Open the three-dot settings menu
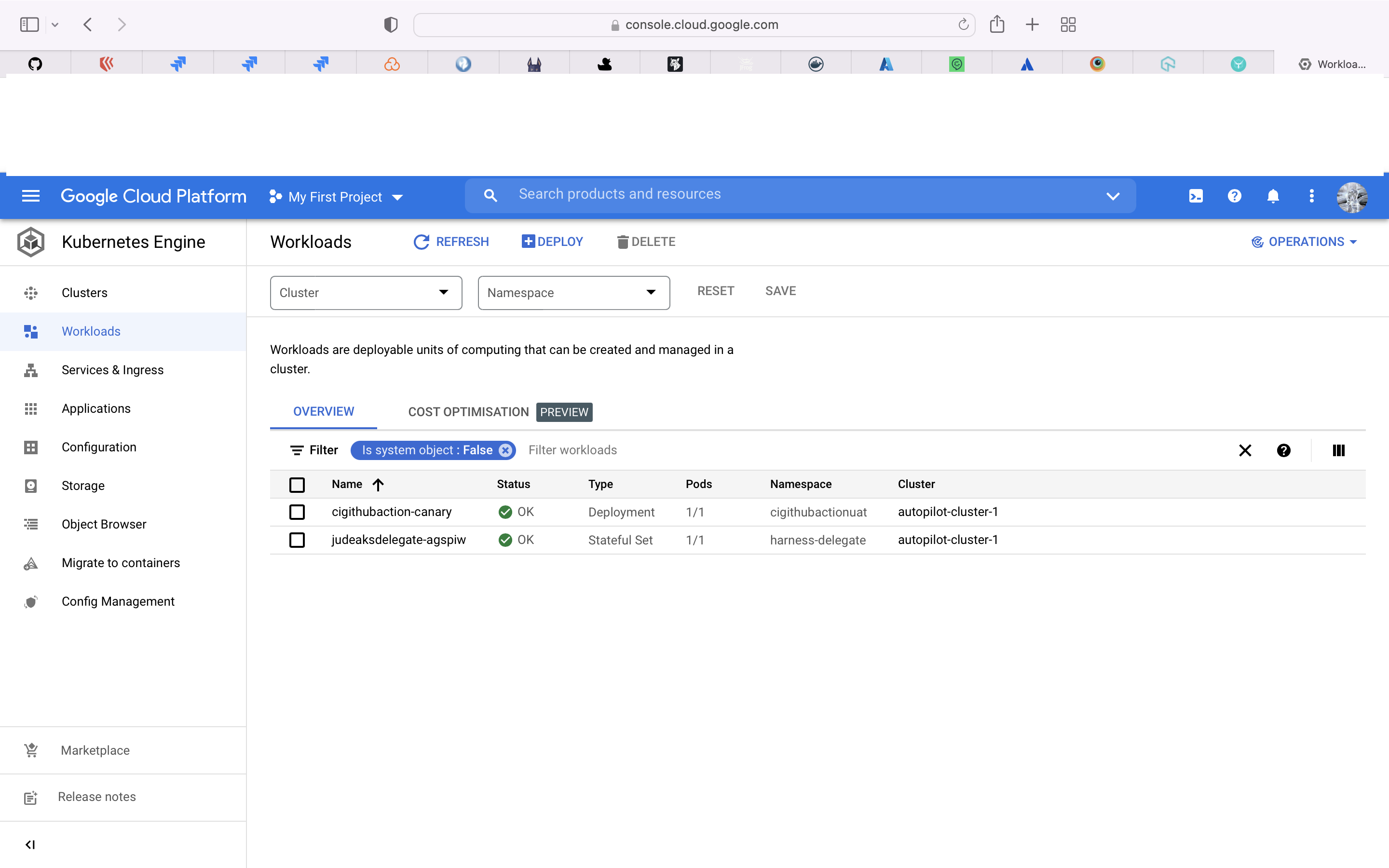Viewport: 1389px width, 868px height. point(1311,196)
